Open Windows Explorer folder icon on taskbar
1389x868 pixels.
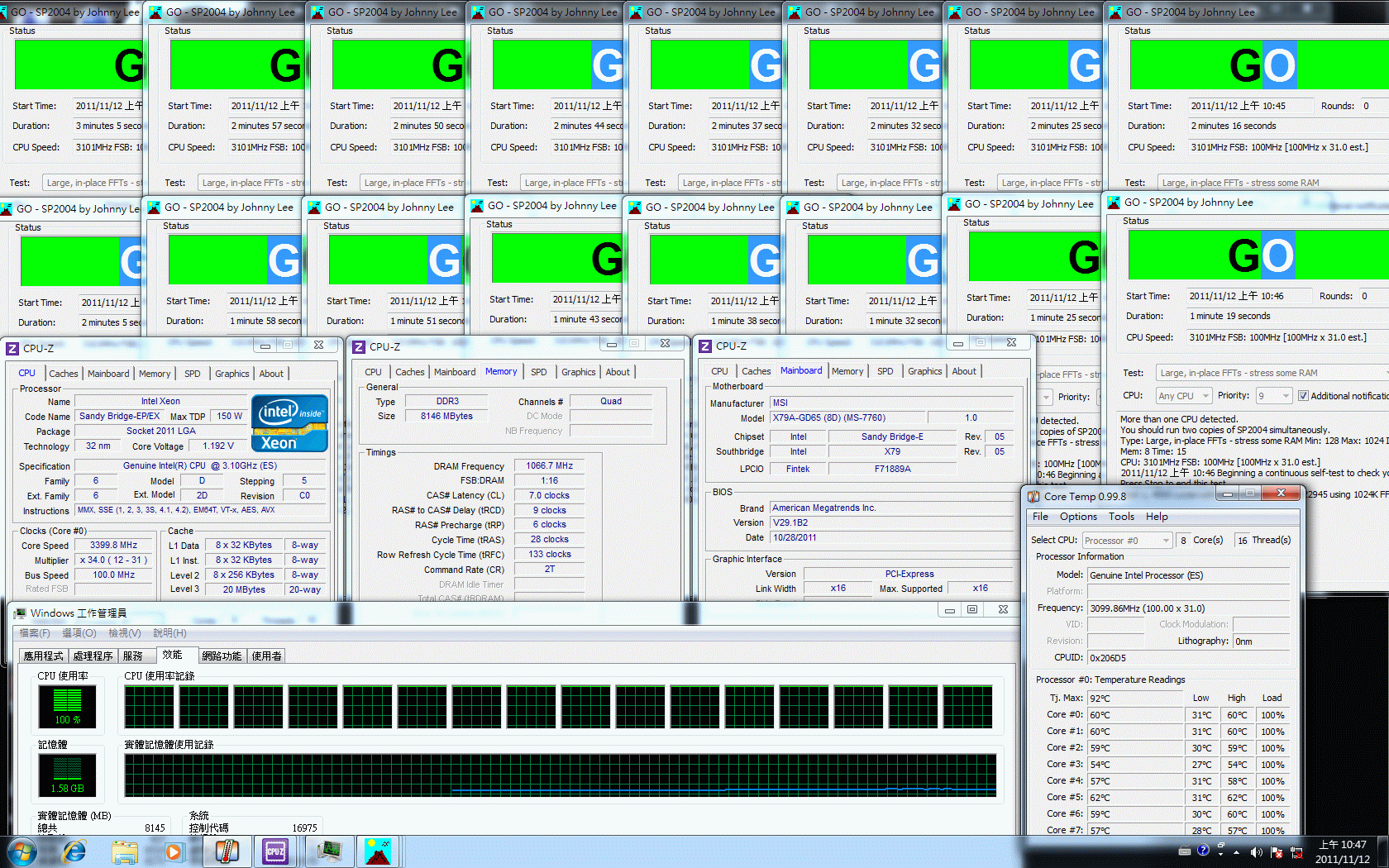(x=125, y=851)
